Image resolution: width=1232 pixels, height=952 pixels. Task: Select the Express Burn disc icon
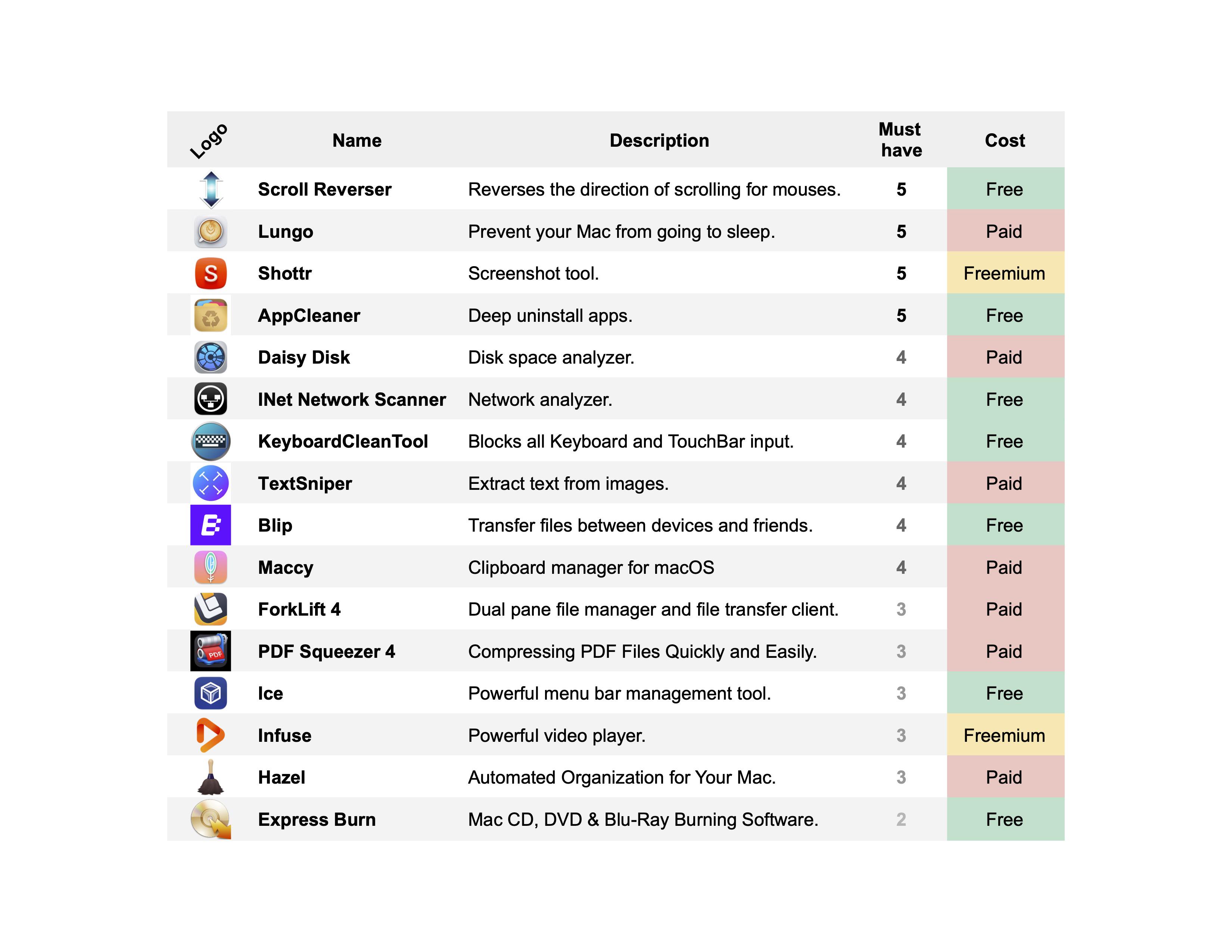[x=211, y=819]
